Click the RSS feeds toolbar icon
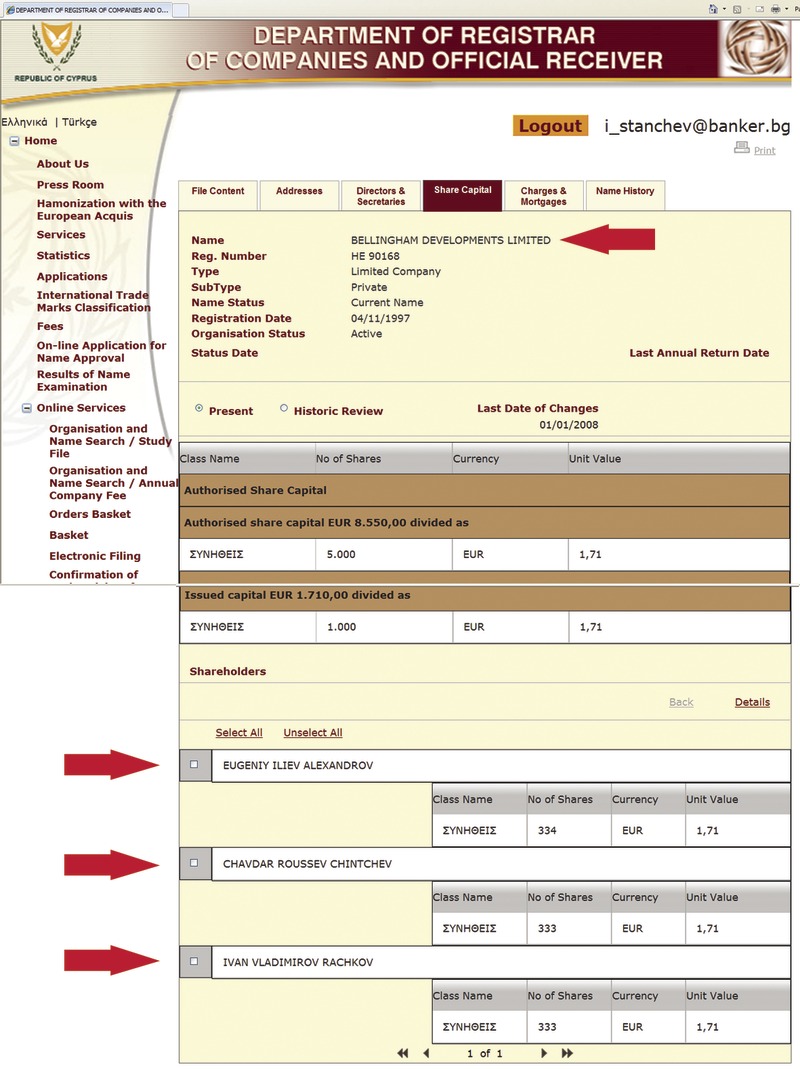Viewport: 800px width, 1069px height. 737,9
